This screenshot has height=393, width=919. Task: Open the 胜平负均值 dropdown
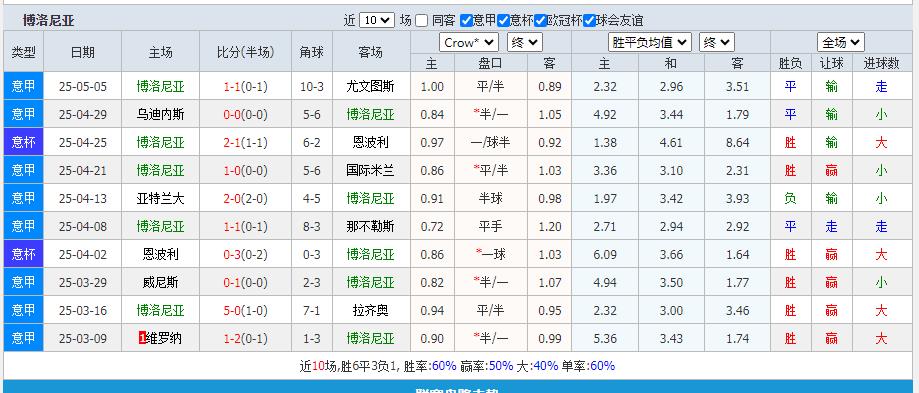pyautogui.click(x=650, y=42)
